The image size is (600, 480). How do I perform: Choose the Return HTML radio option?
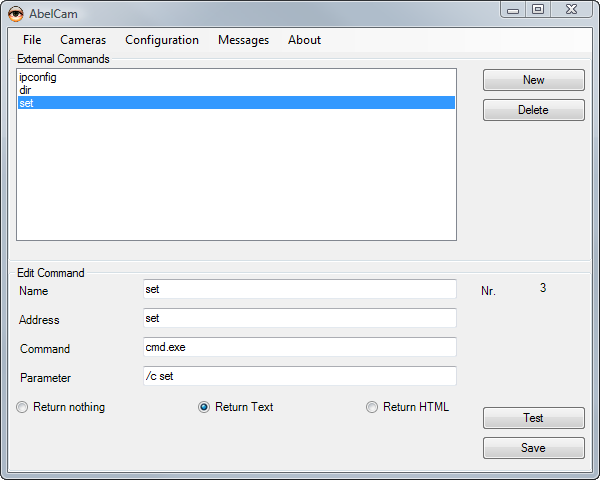click(x=372, y=407)
